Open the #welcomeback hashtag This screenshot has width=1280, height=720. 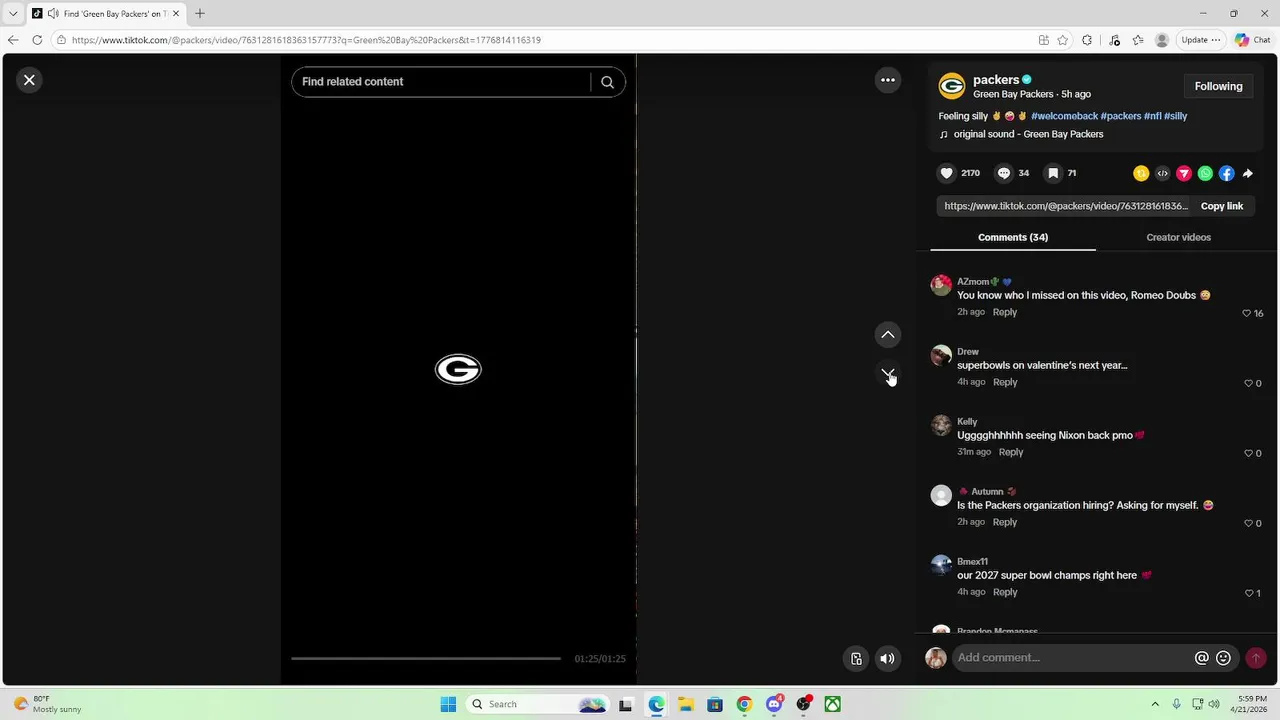[x=1064, y=116]
